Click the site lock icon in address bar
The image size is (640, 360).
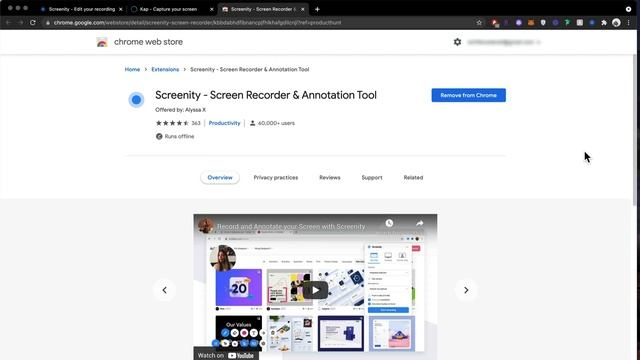(48, 22)
